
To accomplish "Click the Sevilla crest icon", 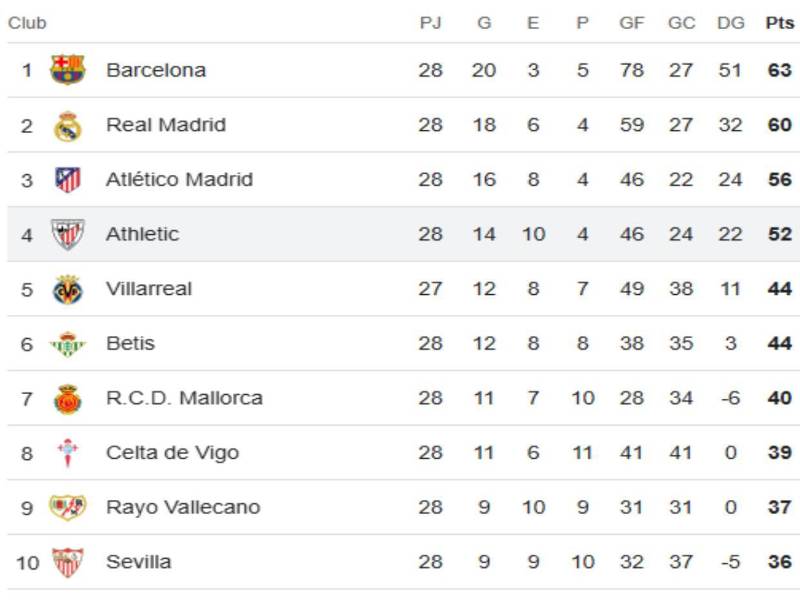I will pos(68,562).
